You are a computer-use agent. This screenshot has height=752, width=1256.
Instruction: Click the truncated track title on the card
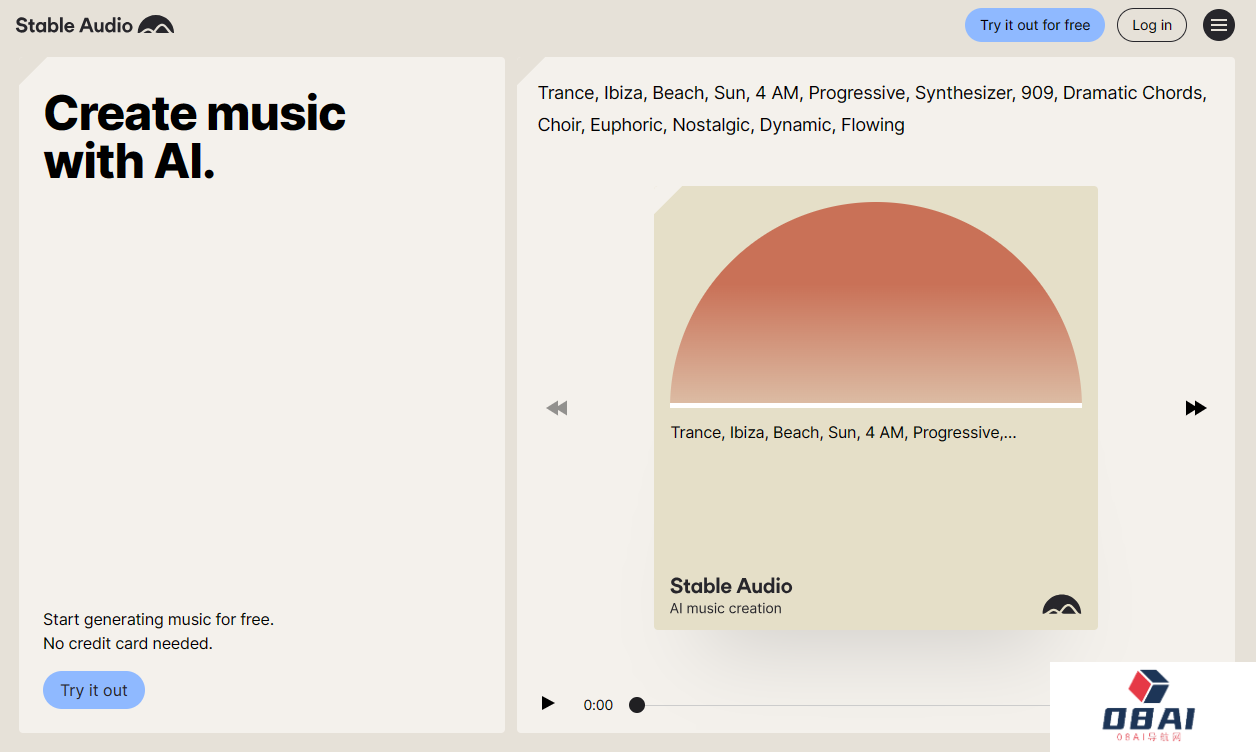(x=843, y=432)
